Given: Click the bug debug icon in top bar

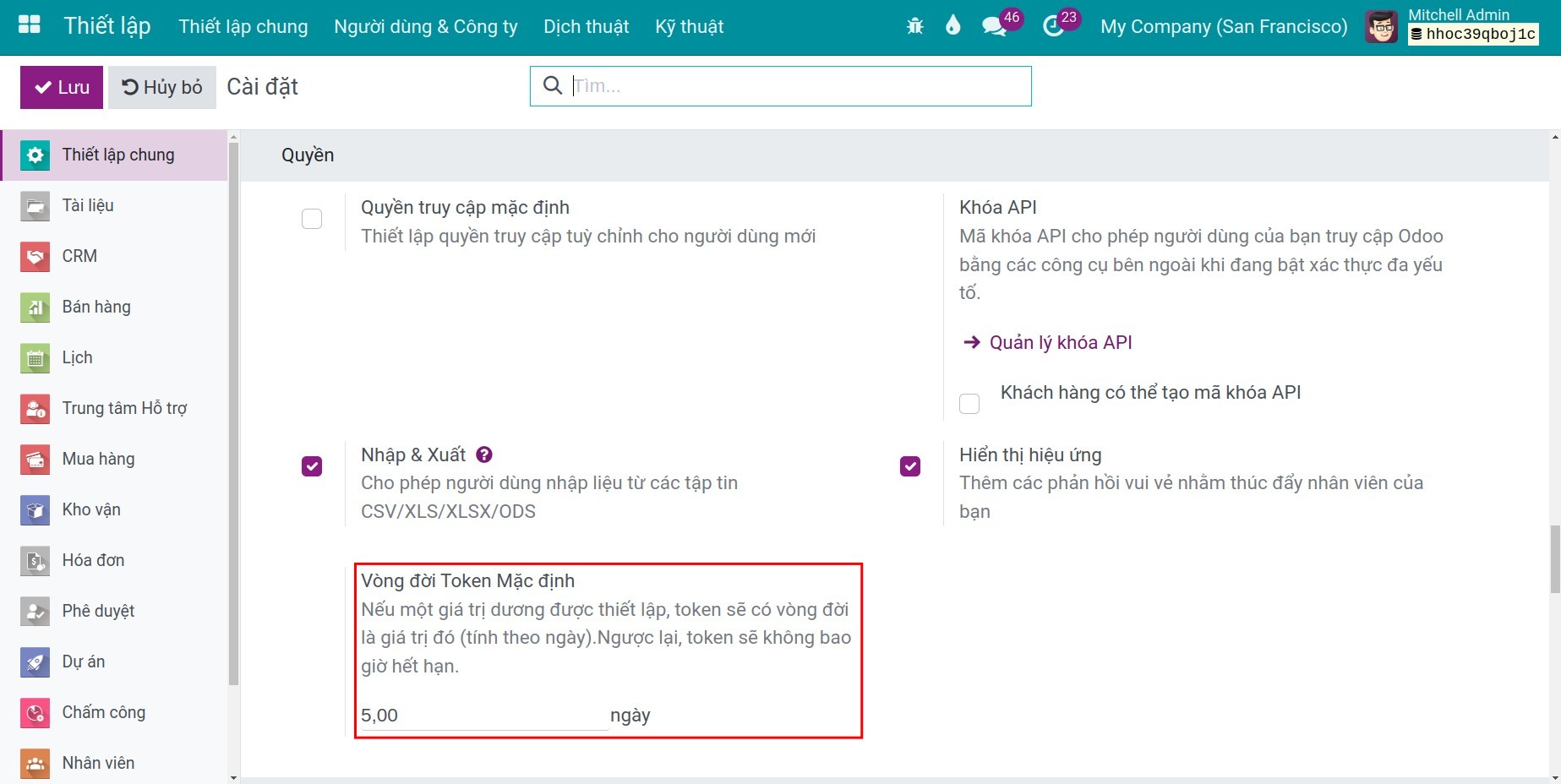Looking at the screenshot, I should (x=914, y=25).
